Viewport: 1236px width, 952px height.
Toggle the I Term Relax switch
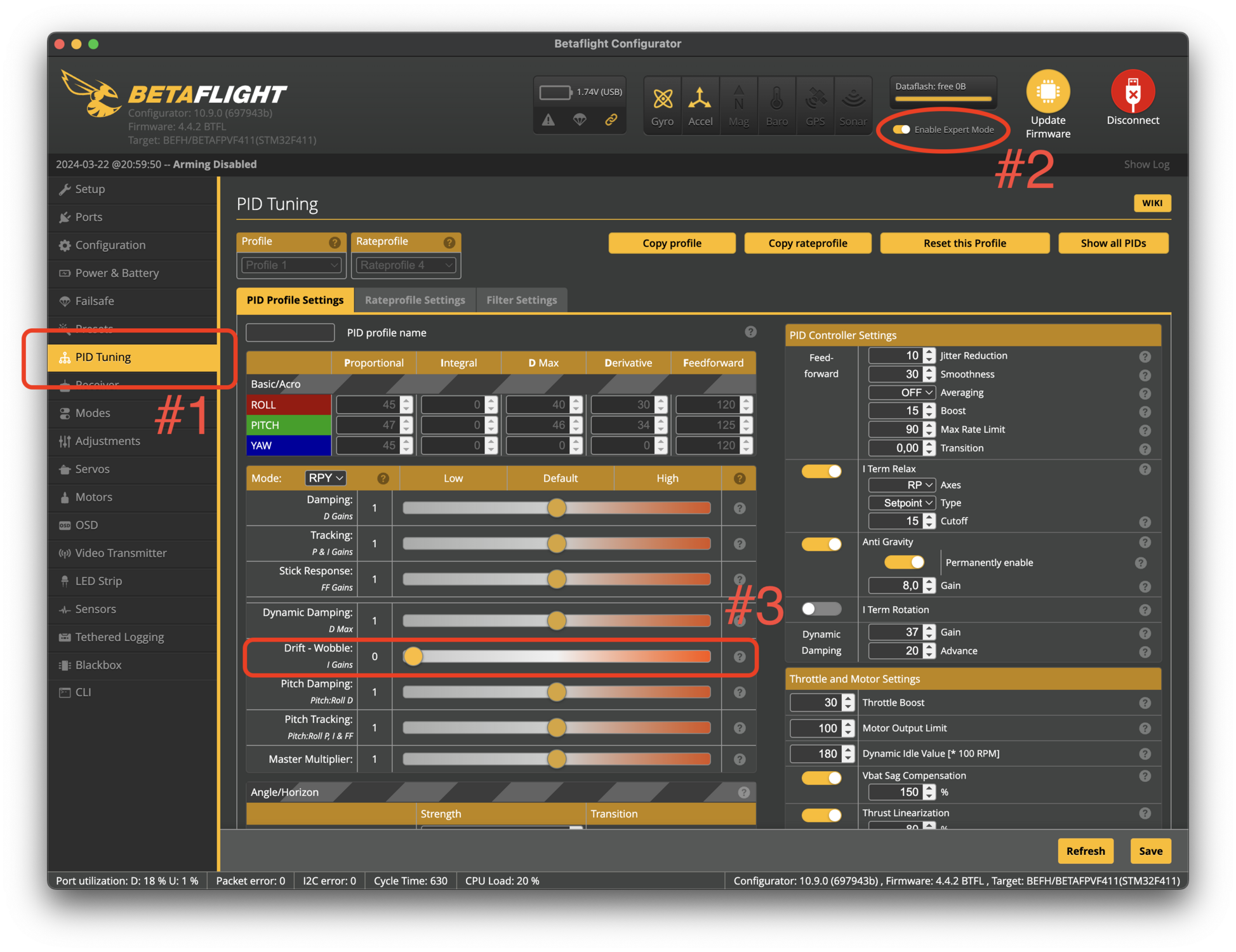click(821, 471)
